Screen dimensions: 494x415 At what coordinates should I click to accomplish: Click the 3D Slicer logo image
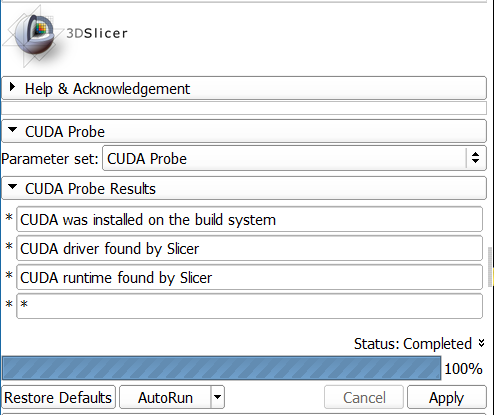(65, 37)
